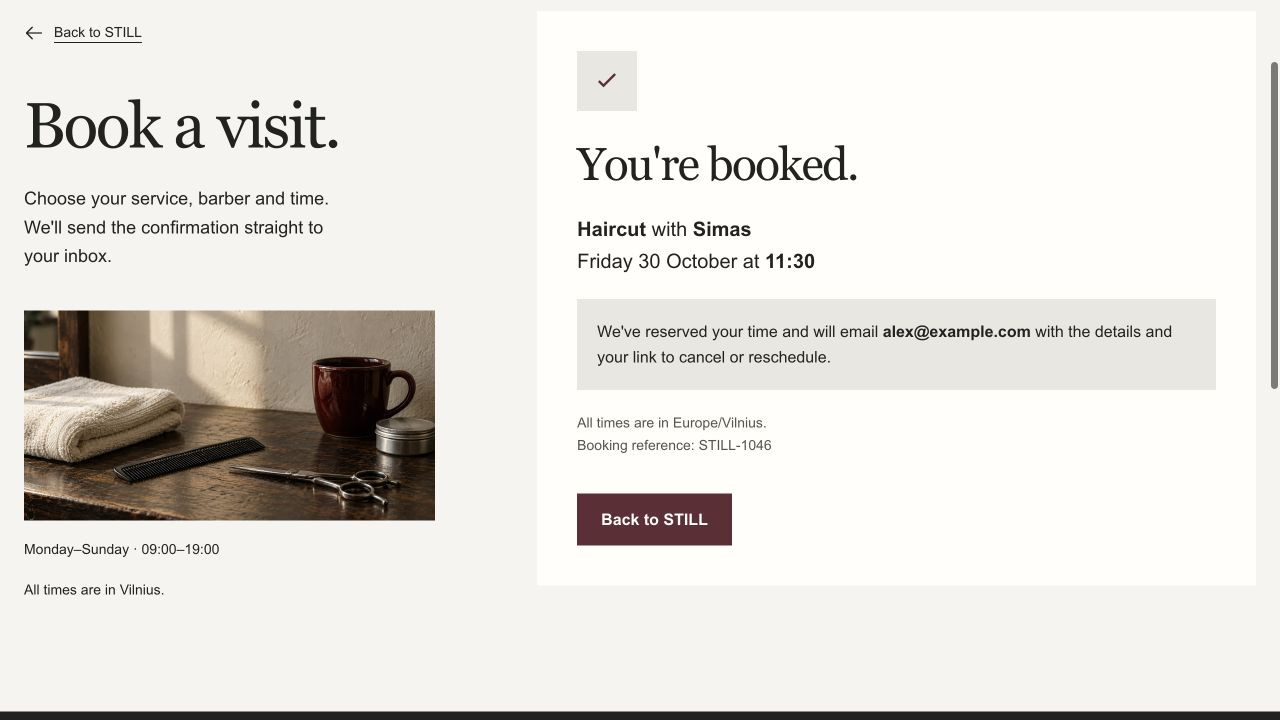Click the dark footer bar at bottom
This screenshot has height=720, width=1280.
tap(640, 716)
